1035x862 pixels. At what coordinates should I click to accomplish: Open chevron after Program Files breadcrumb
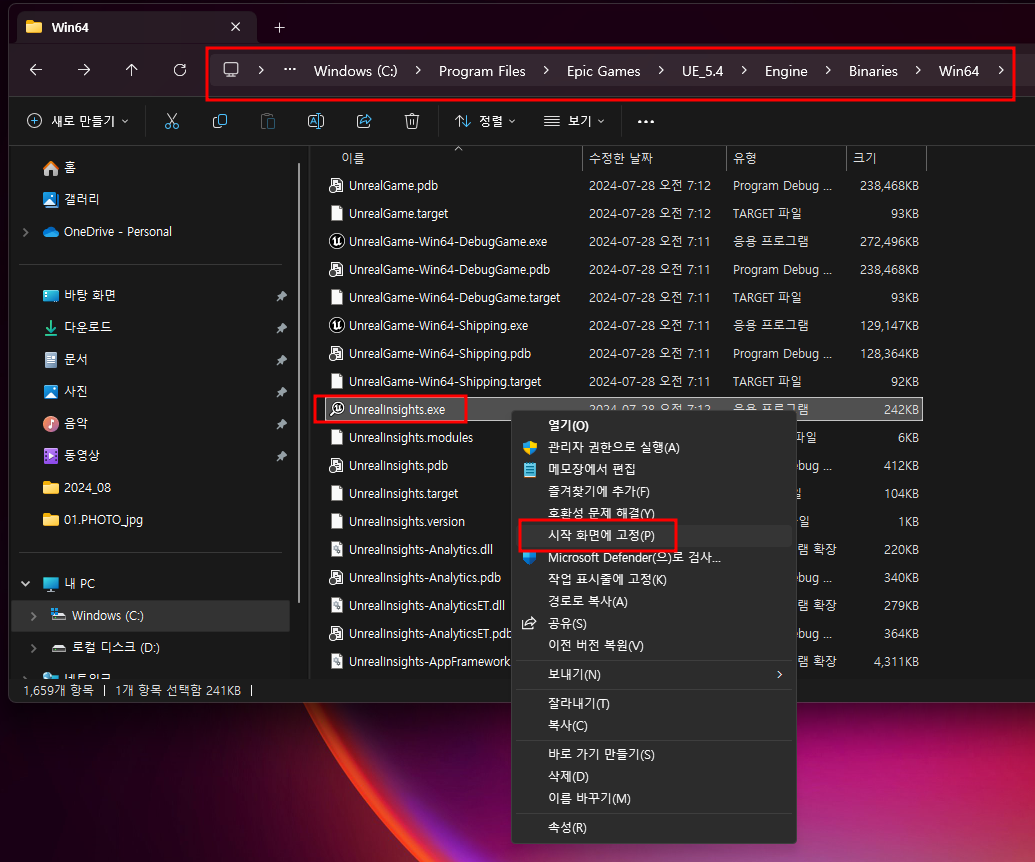(546, 70)
